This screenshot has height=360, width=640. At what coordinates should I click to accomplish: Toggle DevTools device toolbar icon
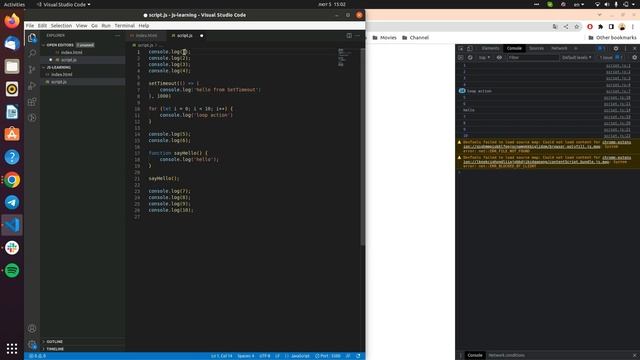470,48
